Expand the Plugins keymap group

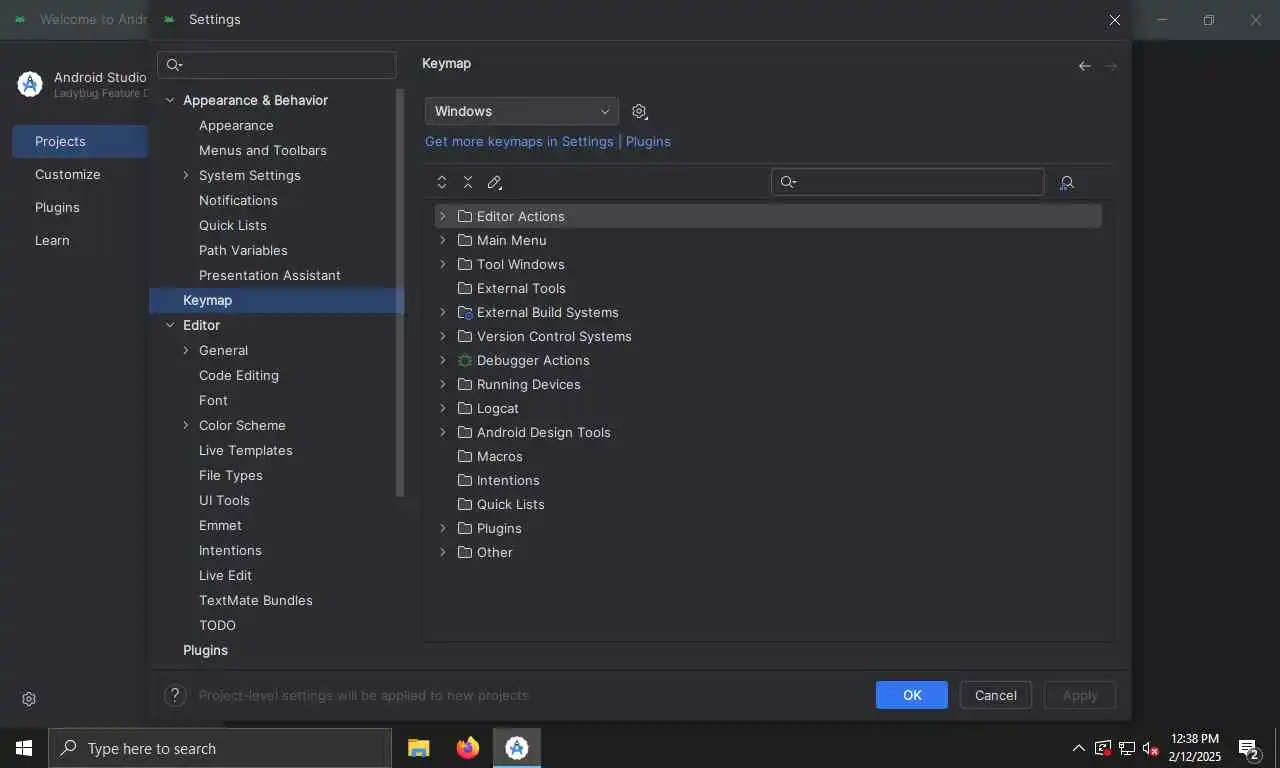443,528
